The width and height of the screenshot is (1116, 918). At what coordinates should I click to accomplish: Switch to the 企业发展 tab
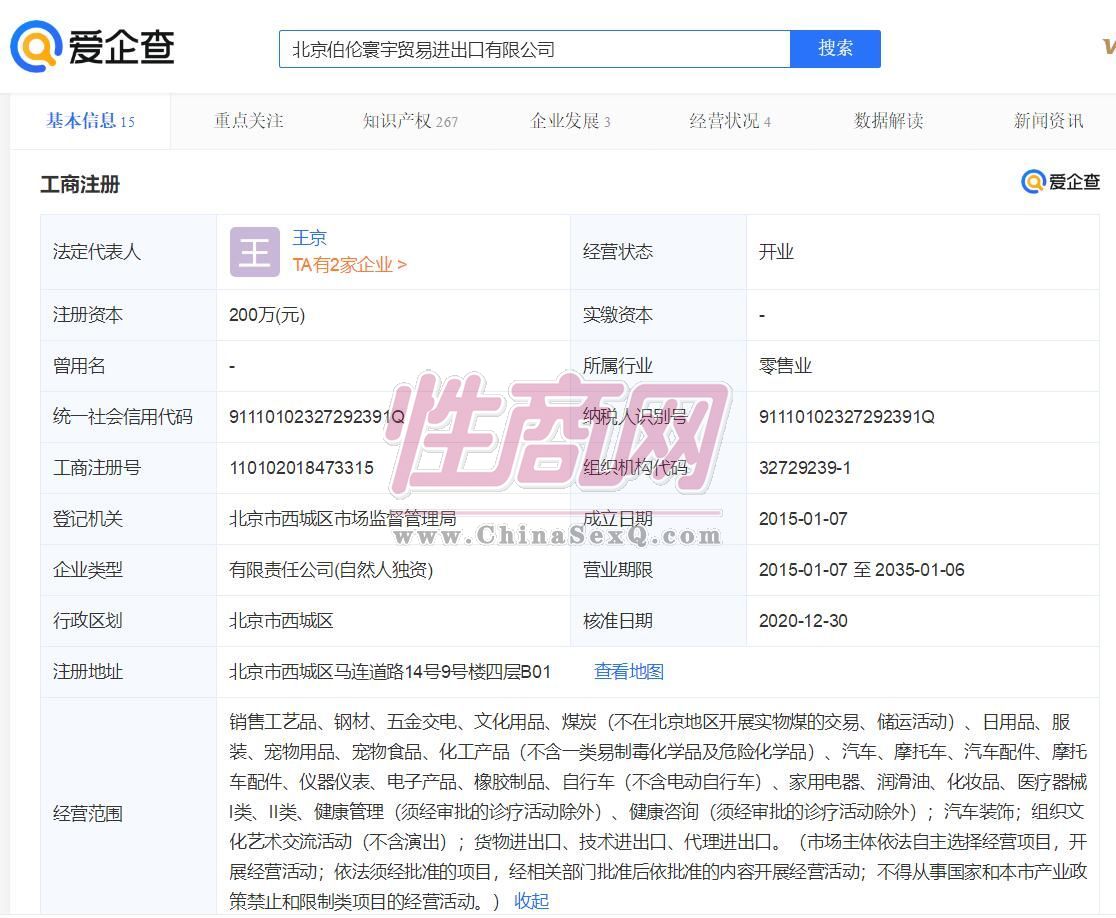pos(570,121)
